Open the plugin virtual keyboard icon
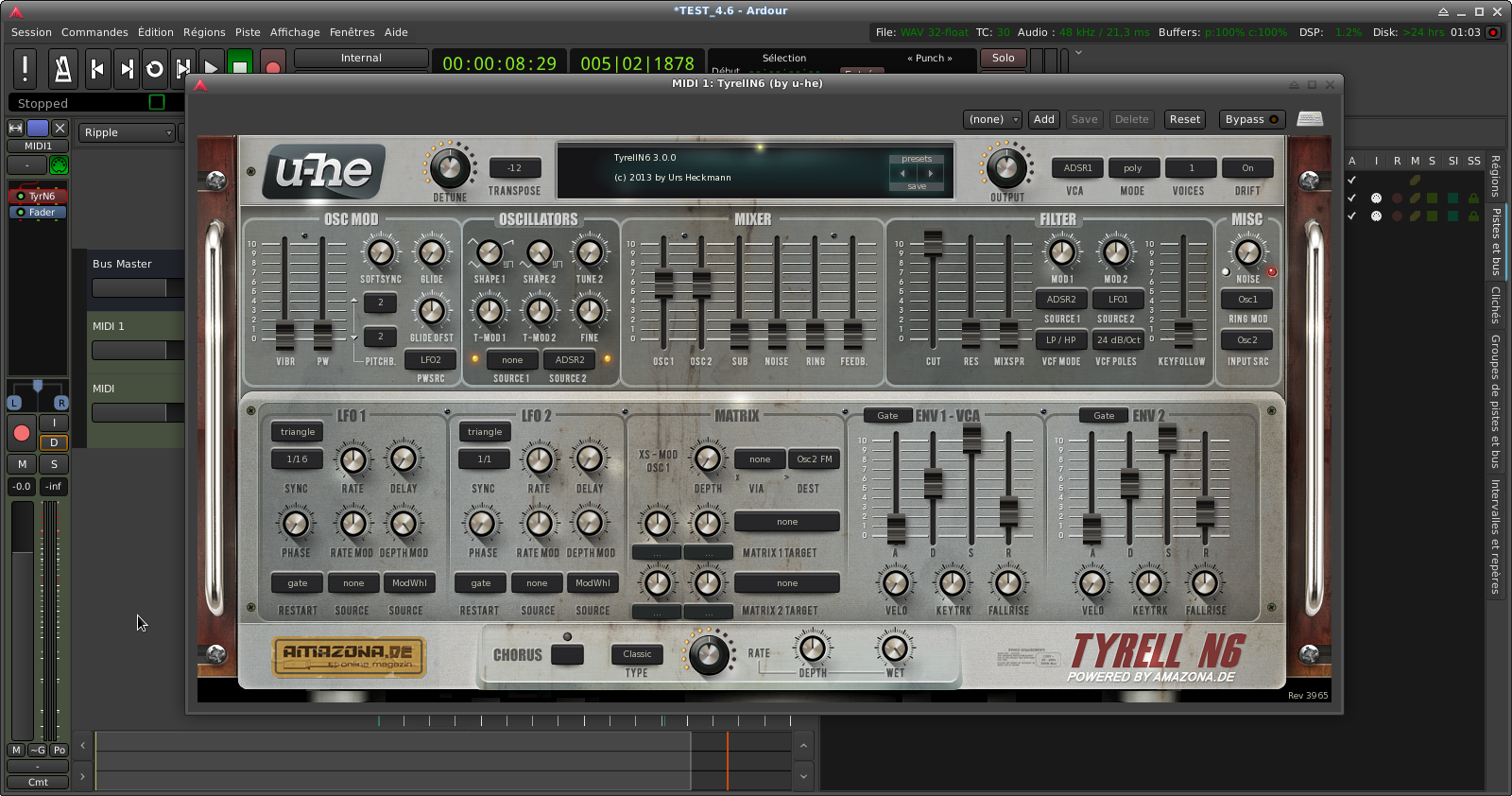 tap(1310, 119)
